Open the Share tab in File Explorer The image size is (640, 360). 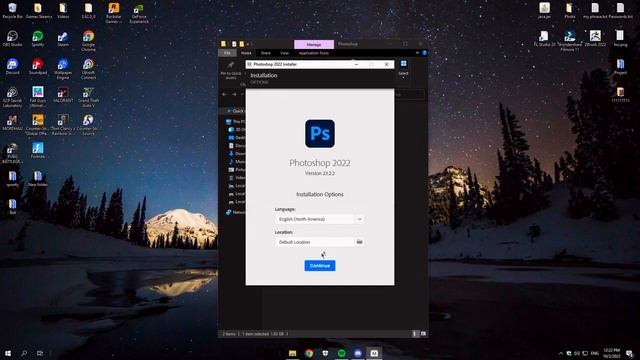click(266, 53)
